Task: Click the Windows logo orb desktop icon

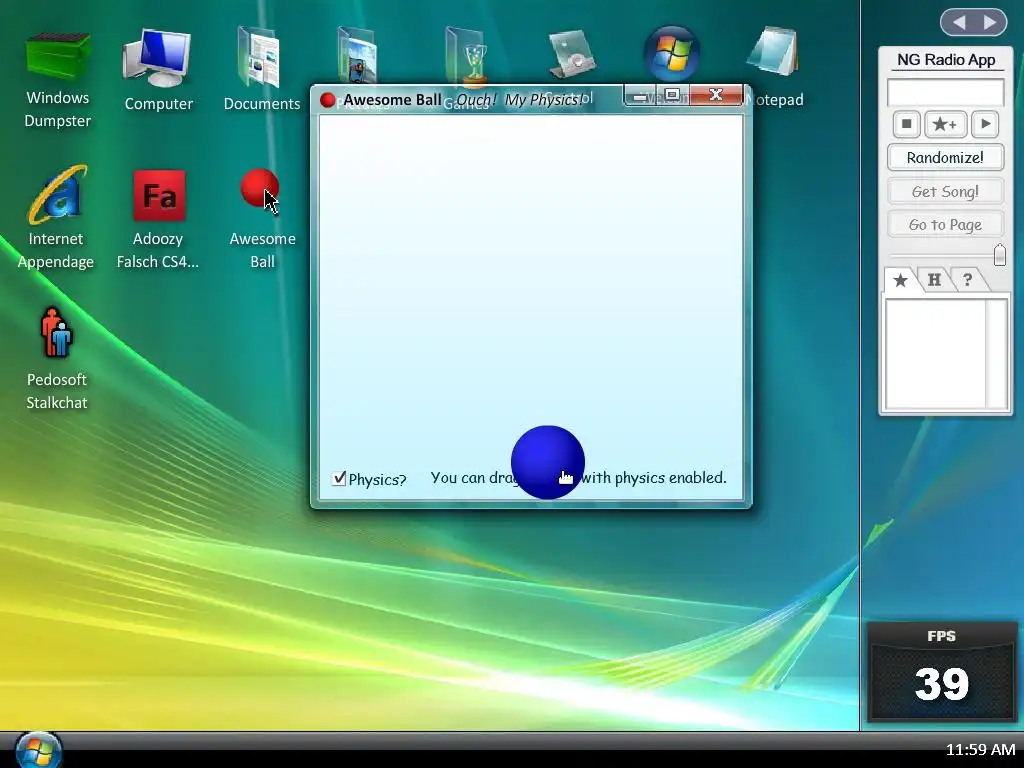Action: point(672,54)
